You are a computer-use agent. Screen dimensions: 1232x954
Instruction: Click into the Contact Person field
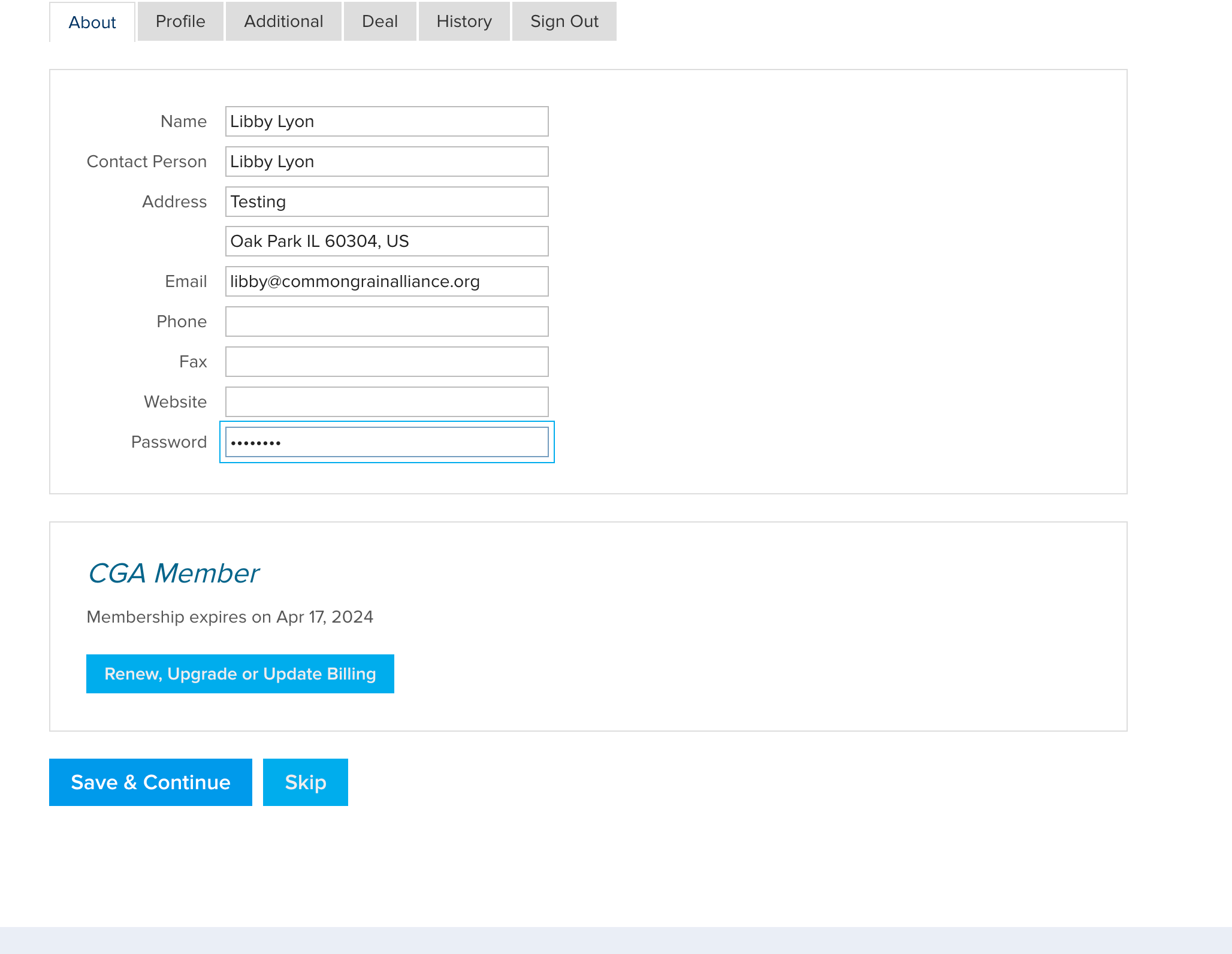(x=387, y=162)
